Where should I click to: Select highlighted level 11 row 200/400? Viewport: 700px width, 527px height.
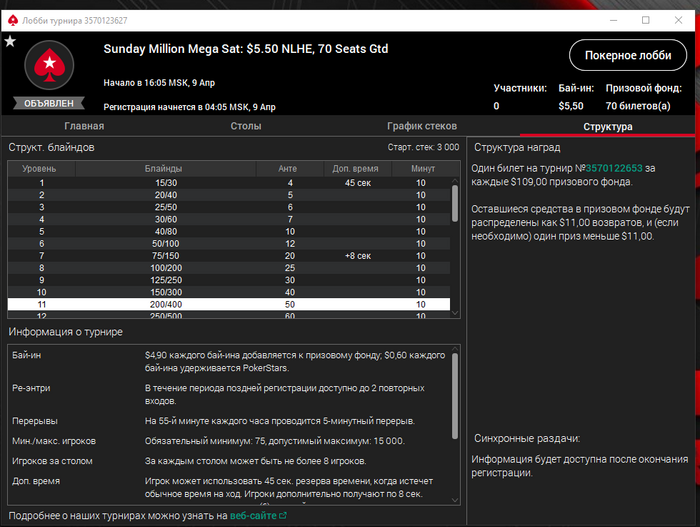click(x=229, y=304)
